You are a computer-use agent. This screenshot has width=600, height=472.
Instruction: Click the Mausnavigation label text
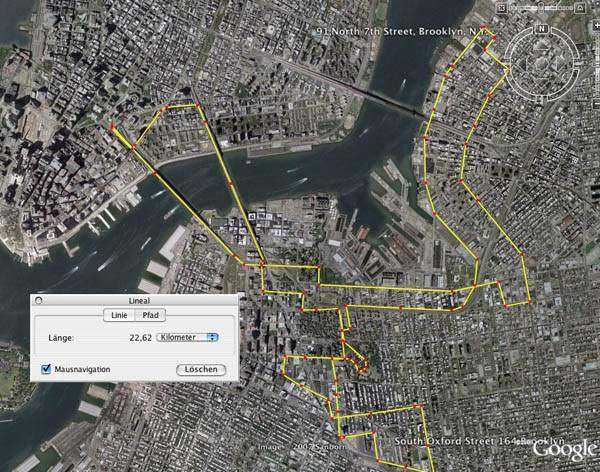pyautogui.click(x=82, y=369)
